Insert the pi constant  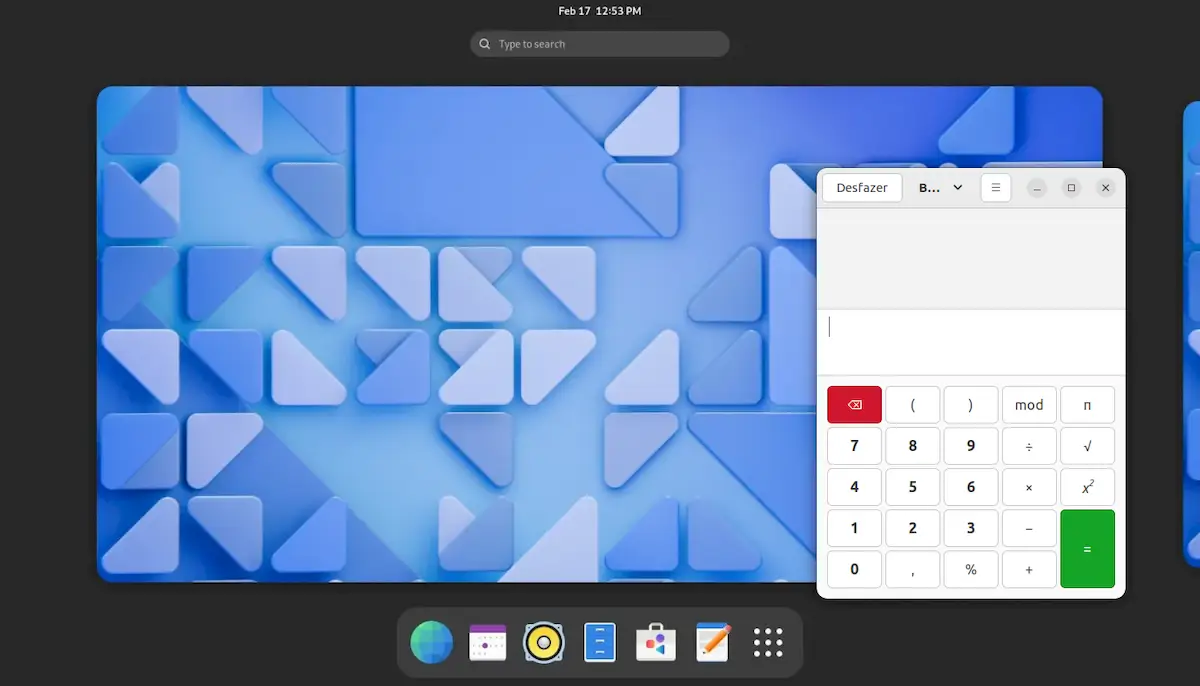coord(1087,405)
